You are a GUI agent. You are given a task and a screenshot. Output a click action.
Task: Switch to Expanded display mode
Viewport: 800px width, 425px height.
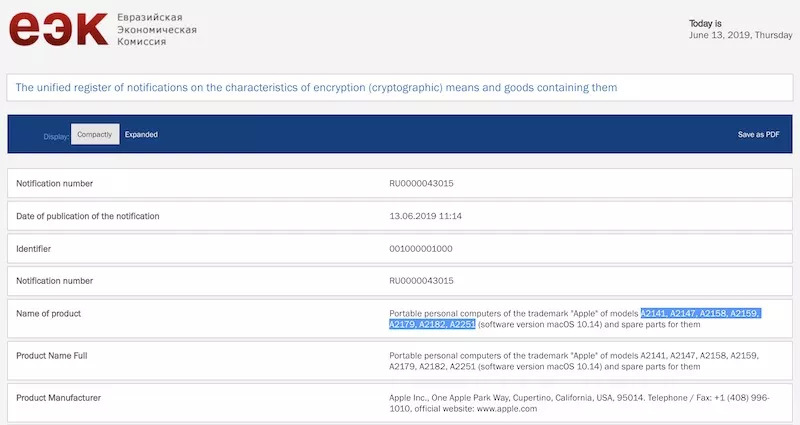(x=141, y=134)
